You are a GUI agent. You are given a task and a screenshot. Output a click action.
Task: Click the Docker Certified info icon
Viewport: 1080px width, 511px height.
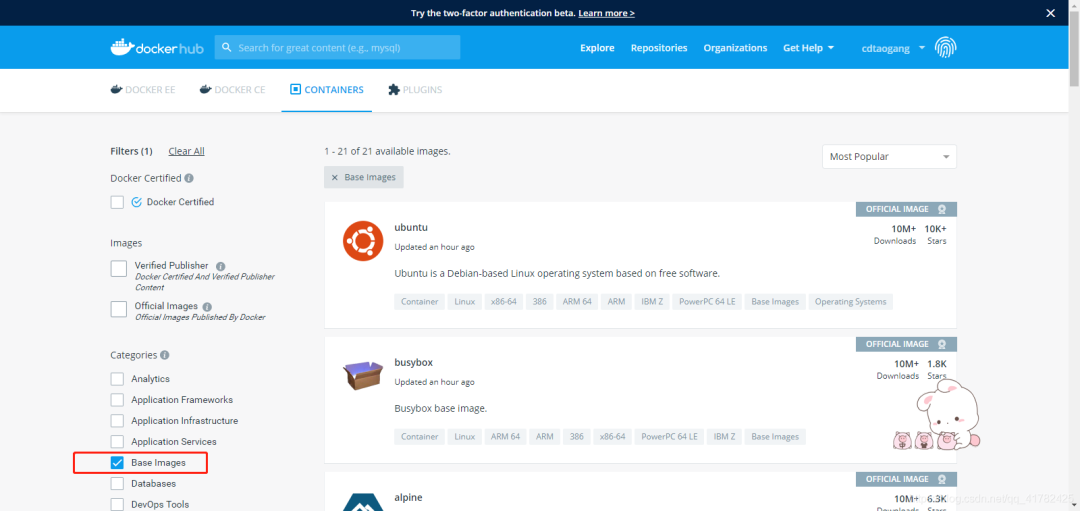tap(189, 178)
